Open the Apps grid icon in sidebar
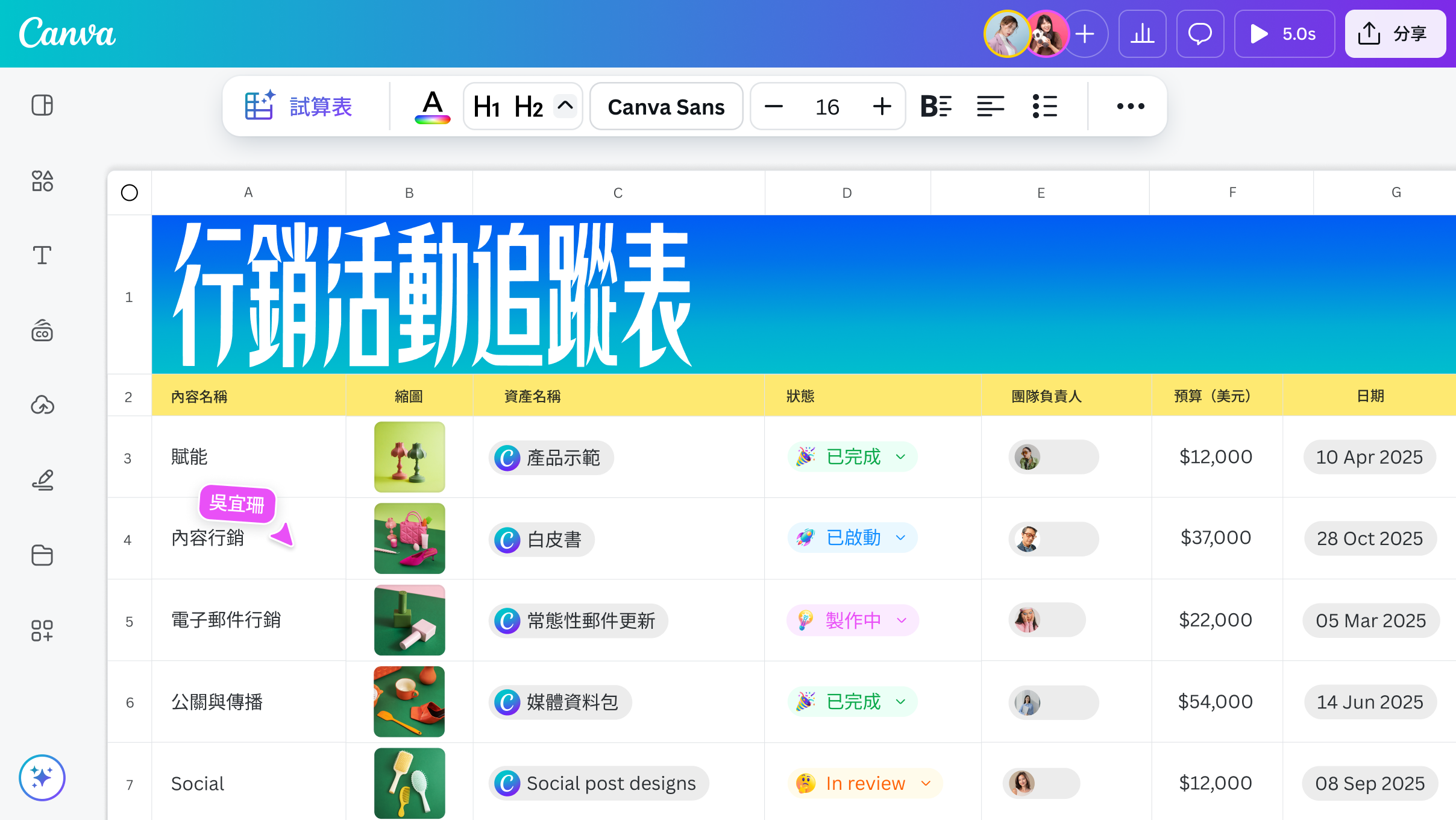The height and width of the screenshot is (820, 1456). 42,631
